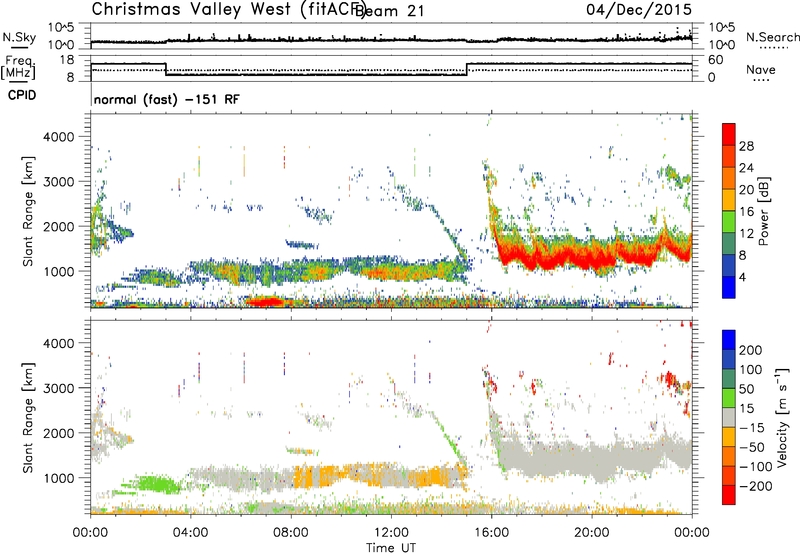Click the 'Christmas Valley West (fitACF)' title
Image resolution: width=800 pixels, height=554 pixels.
pyautogui.click(x=228, y=9)
